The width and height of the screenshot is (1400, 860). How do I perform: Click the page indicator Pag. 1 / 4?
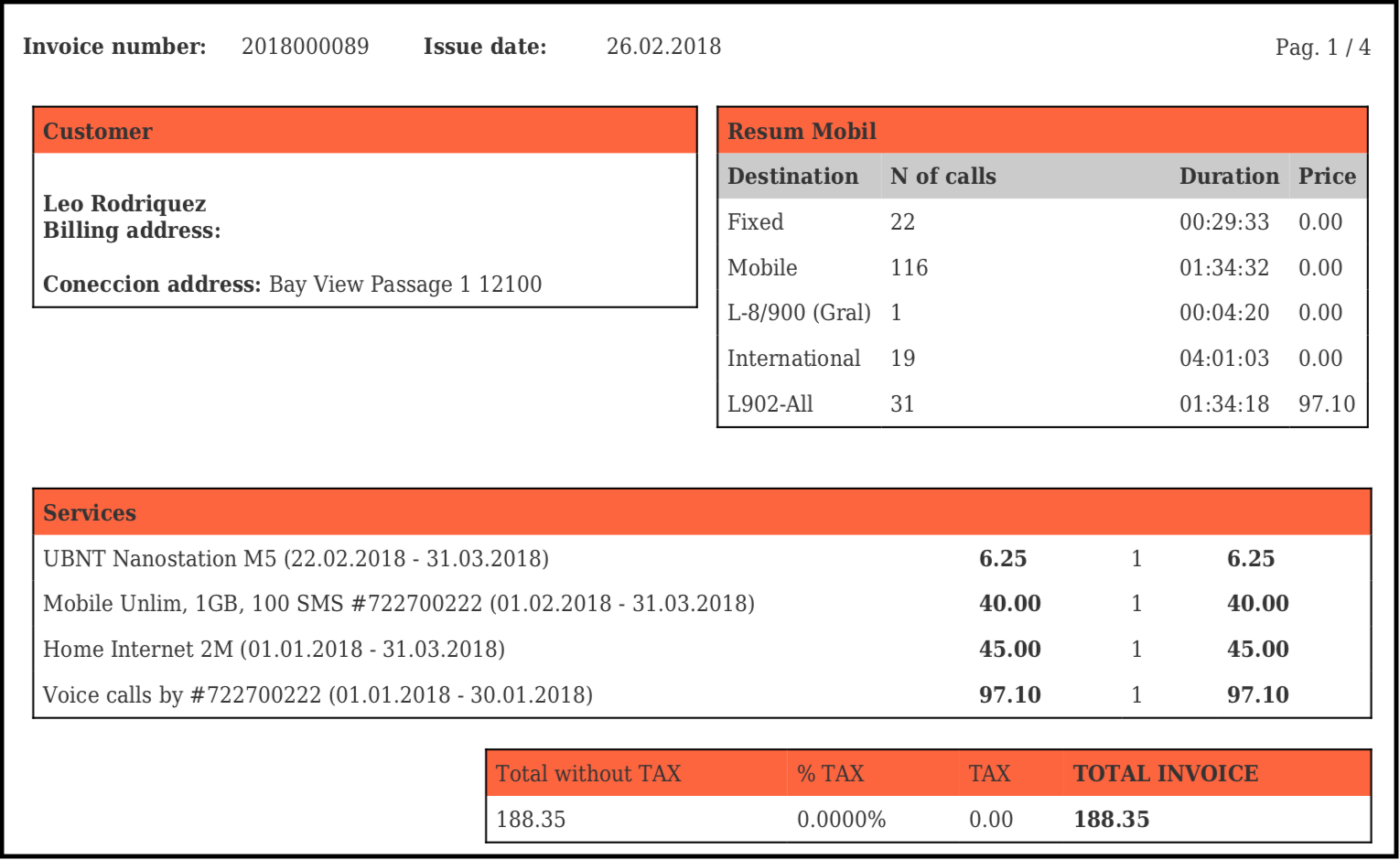pos(1322,48)
